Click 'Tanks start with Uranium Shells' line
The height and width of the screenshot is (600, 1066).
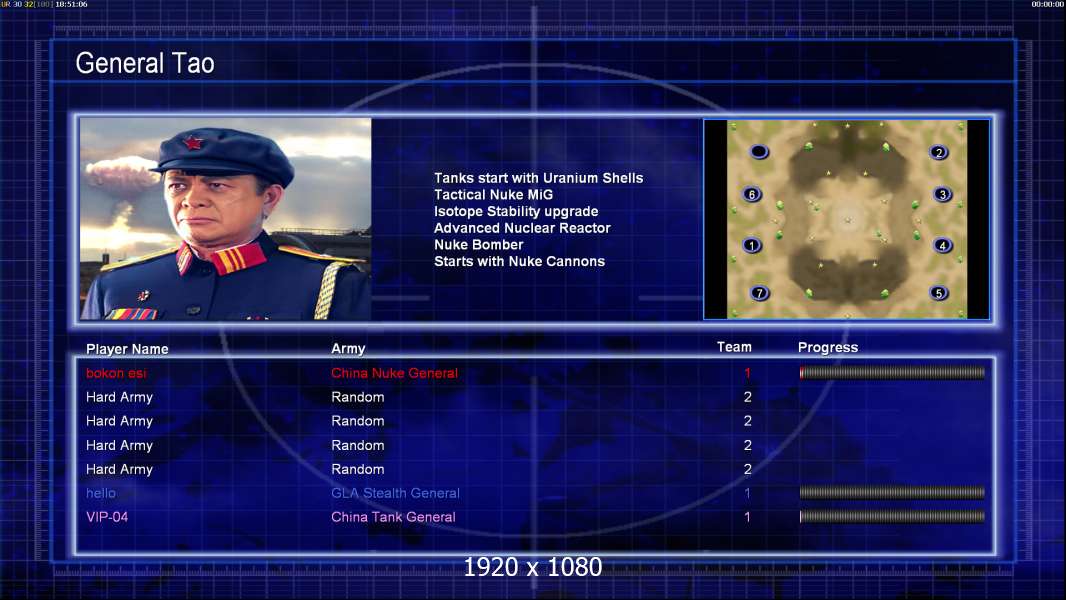pos(538,178)
